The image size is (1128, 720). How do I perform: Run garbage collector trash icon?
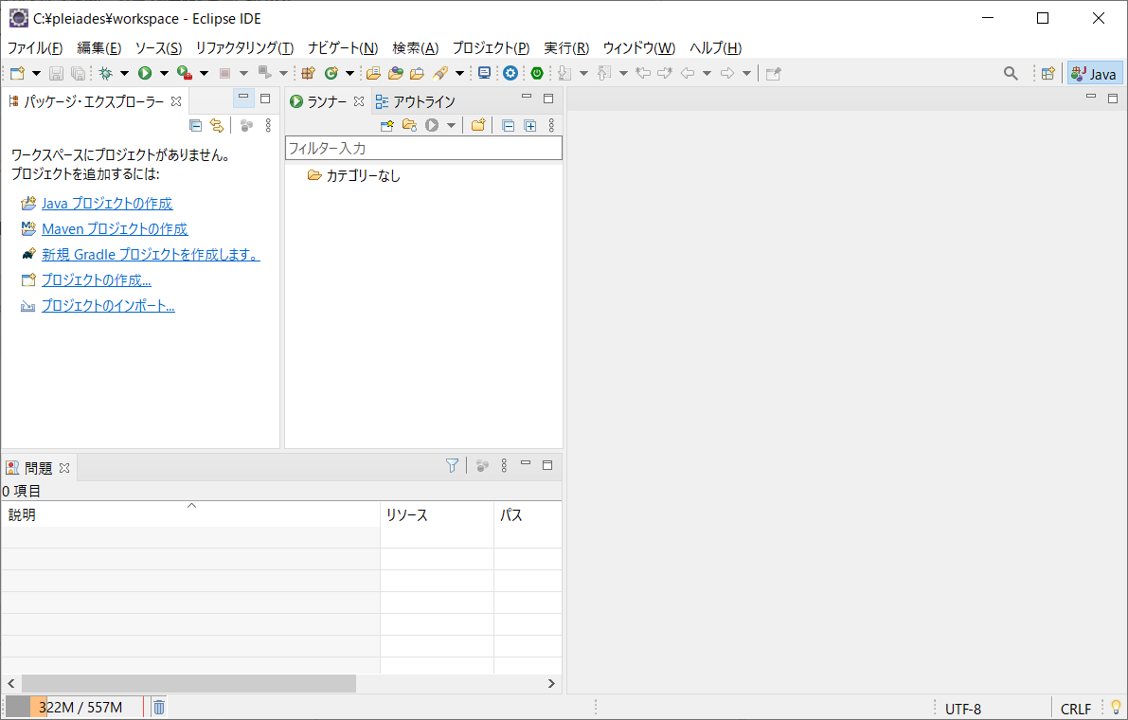[159, 708]
